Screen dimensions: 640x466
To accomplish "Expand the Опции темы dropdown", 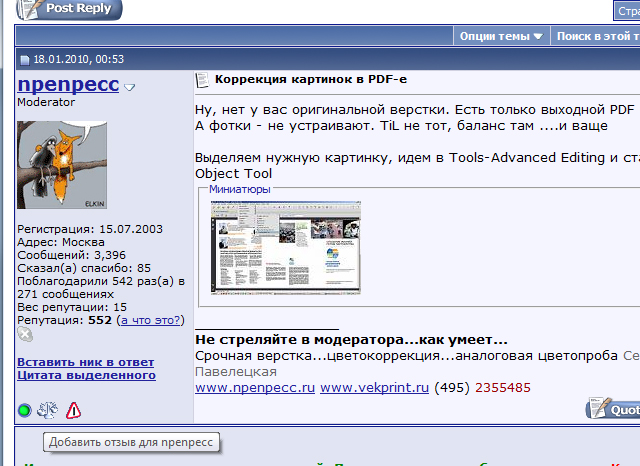I will coord(501,36).
